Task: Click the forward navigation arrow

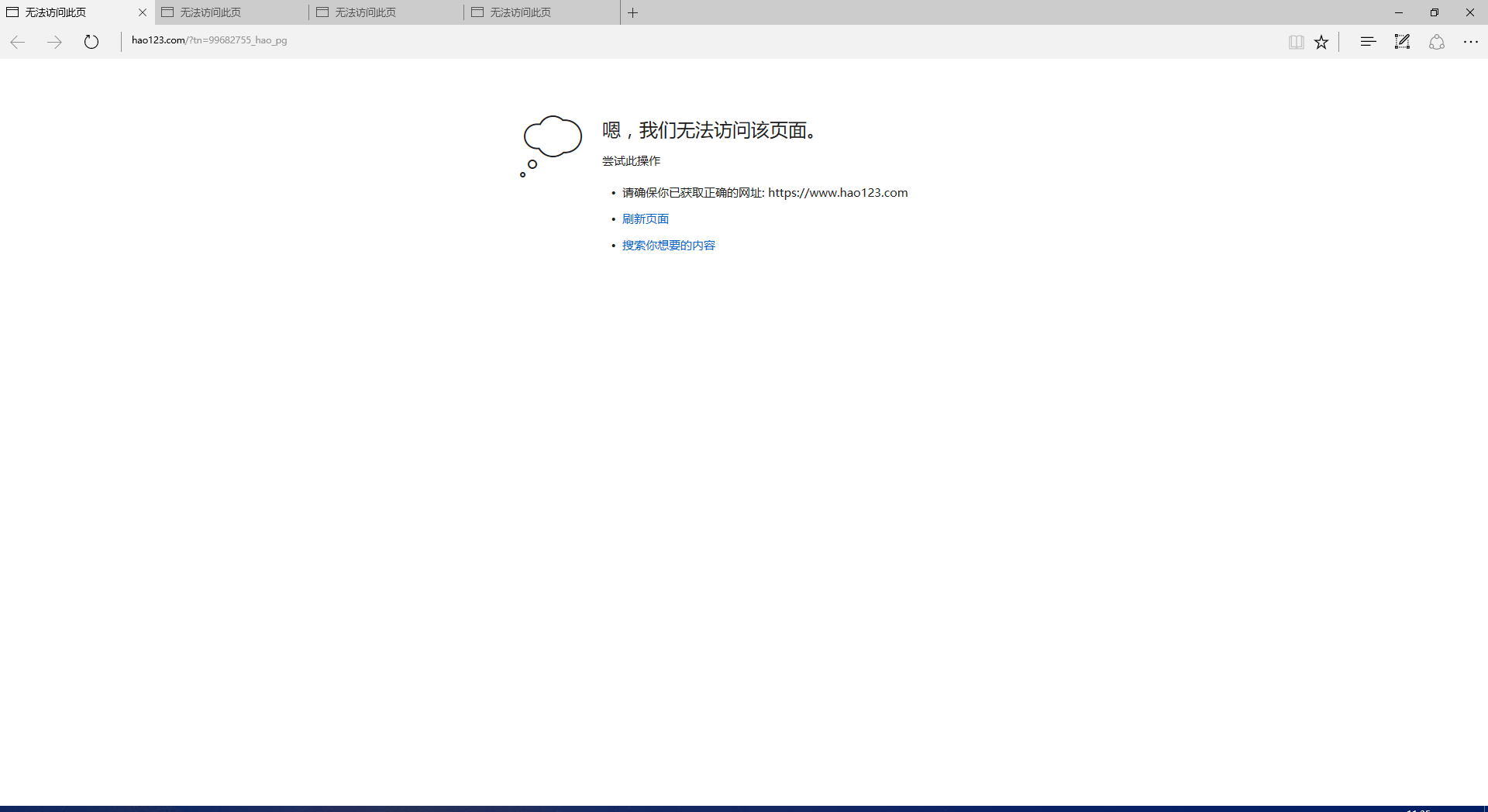Action: point(54,42)
